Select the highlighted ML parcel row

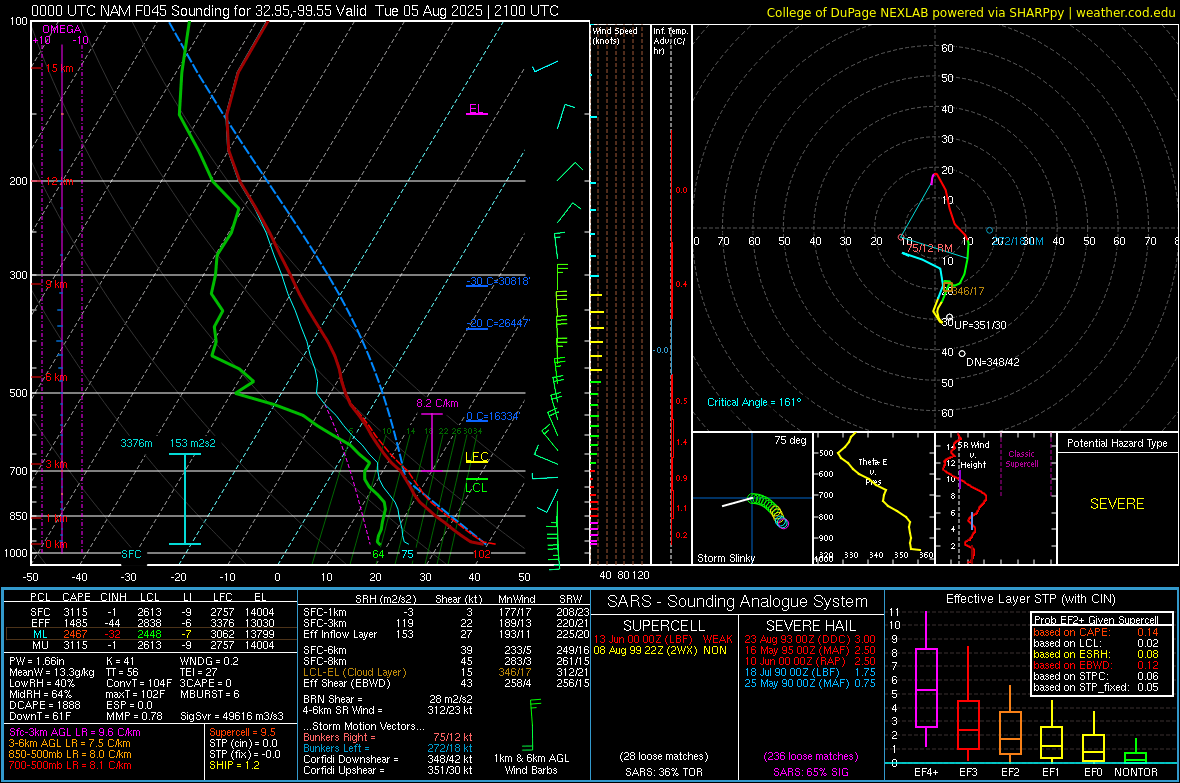pyautogui.click(x=151, y=635)
